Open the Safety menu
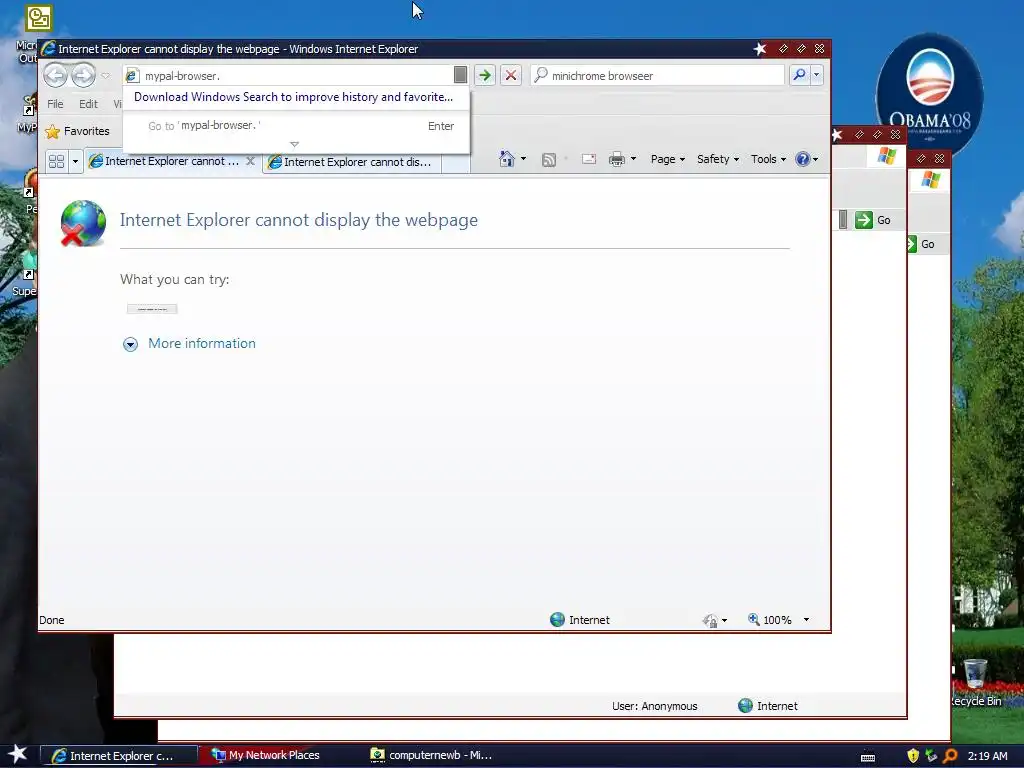The width and height of the screenshot is (1024, 768). point(718,159)
